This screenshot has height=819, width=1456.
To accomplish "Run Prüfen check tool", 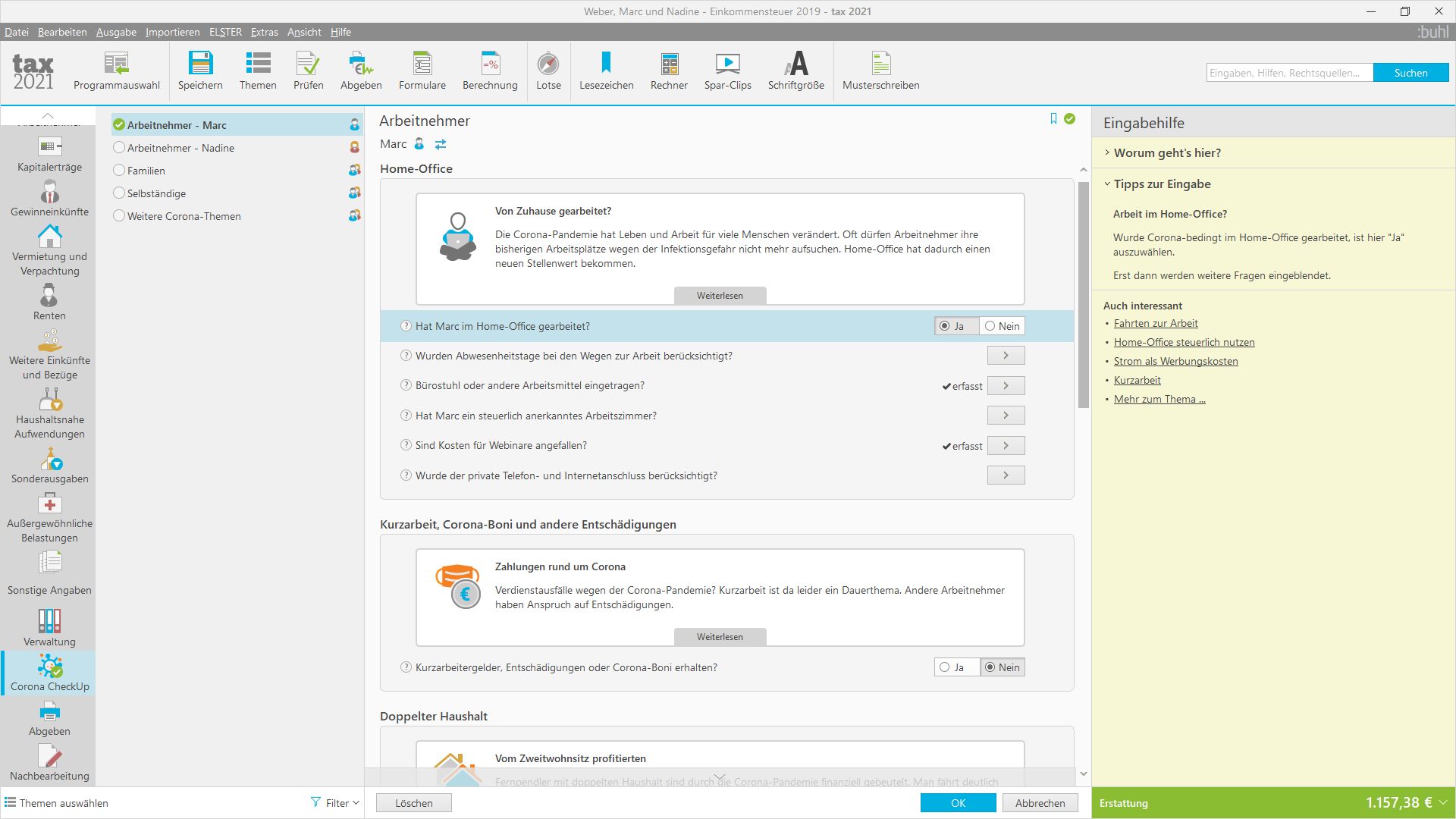I will tap(308, 71).
